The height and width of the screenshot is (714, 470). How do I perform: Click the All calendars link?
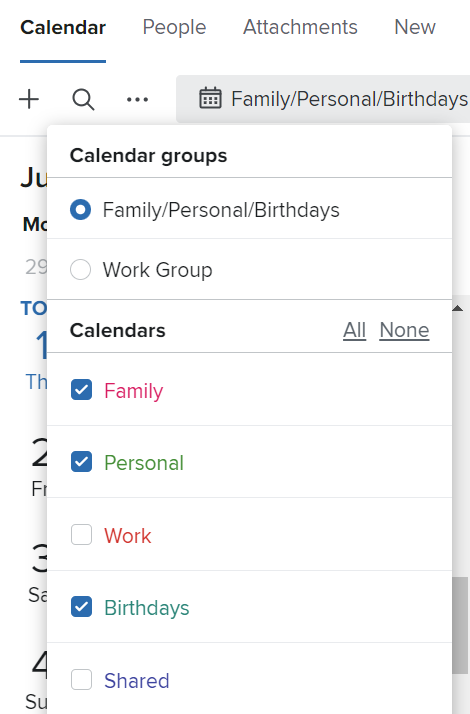click(x=354, y=330)
